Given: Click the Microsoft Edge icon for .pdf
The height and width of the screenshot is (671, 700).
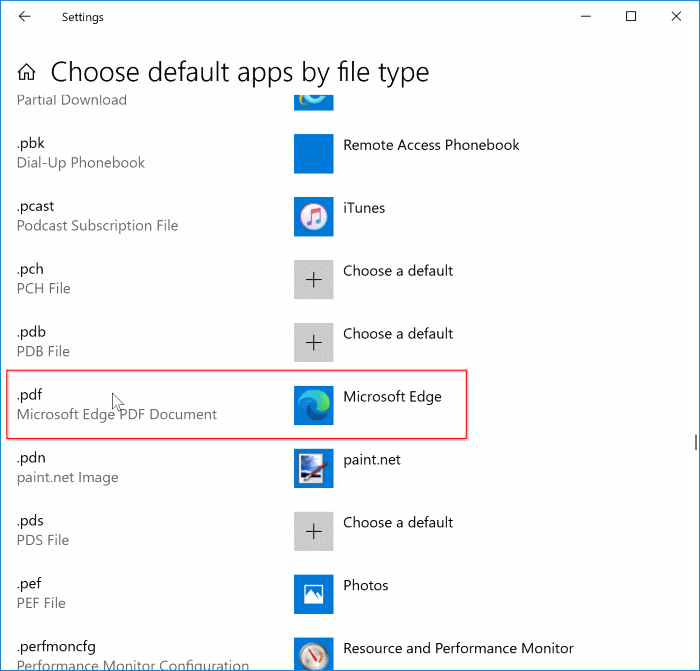Looking at the screenshot, I should [x=313, y=405].
